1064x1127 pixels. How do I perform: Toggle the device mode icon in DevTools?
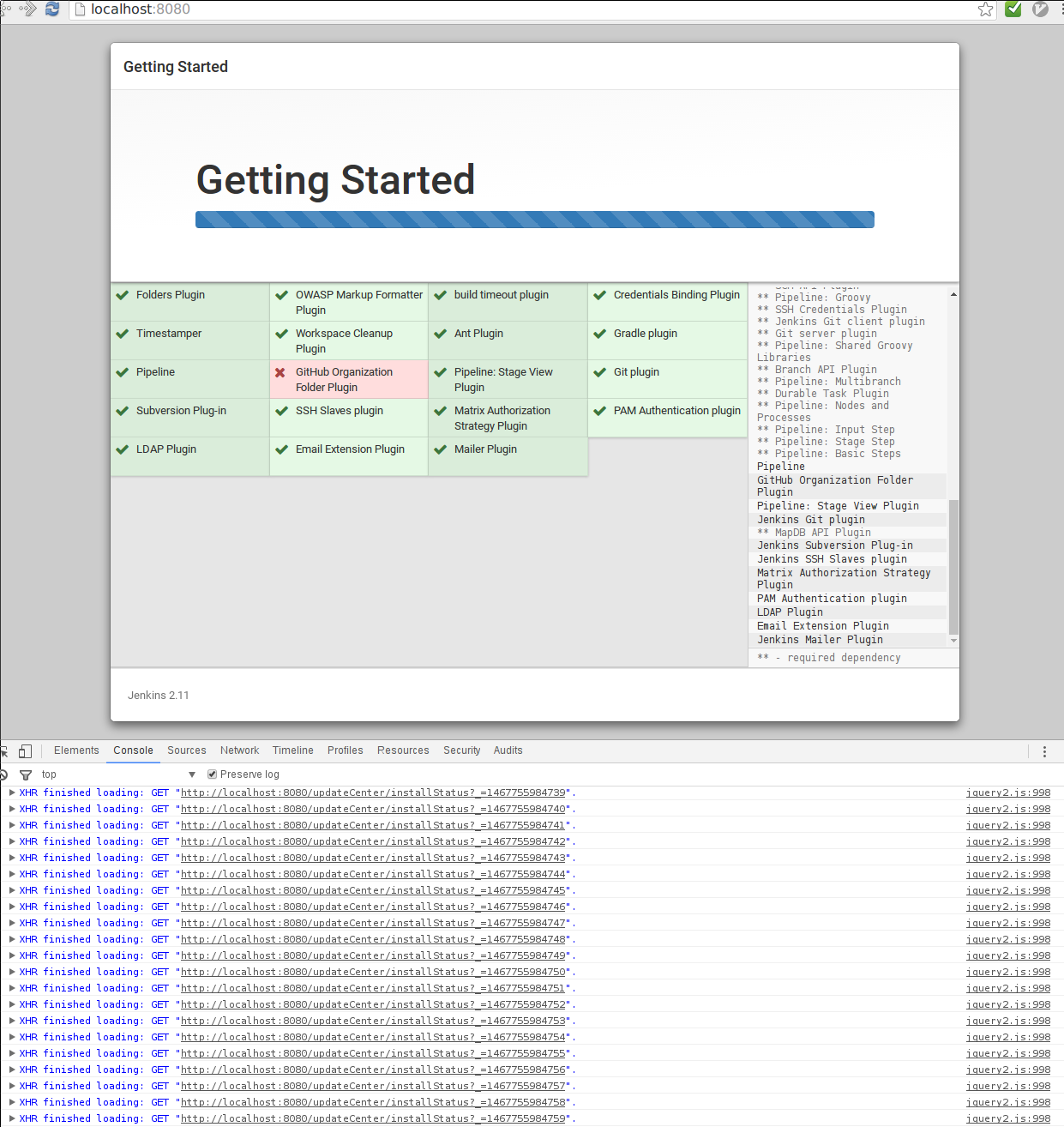25,751
